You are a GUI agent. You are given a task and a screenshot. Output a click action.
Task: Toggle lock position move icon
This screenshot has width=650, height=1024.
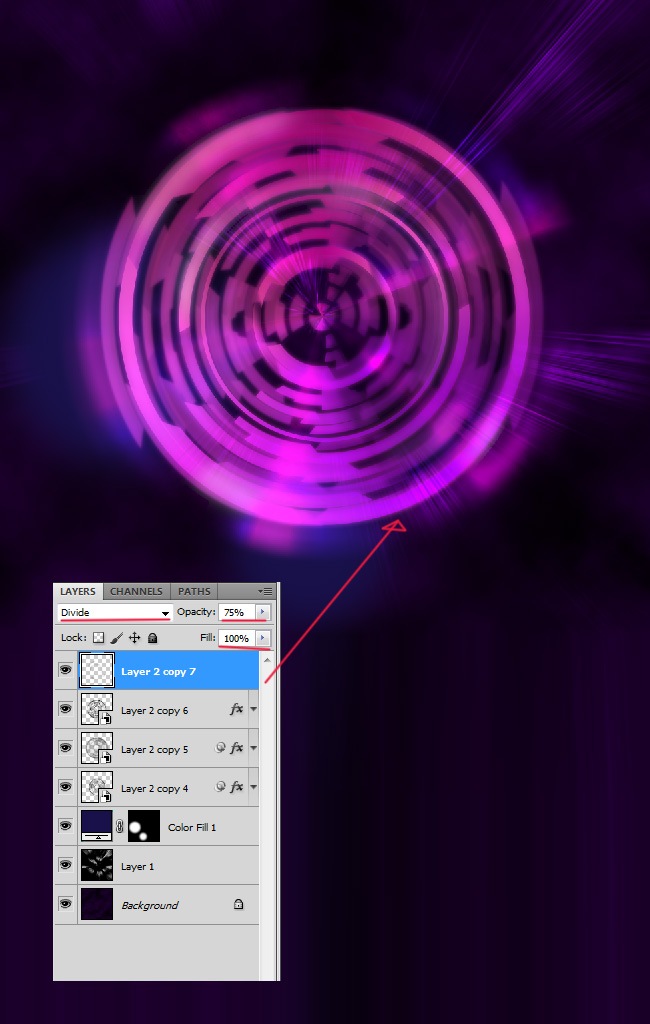[x=135, y=637]
